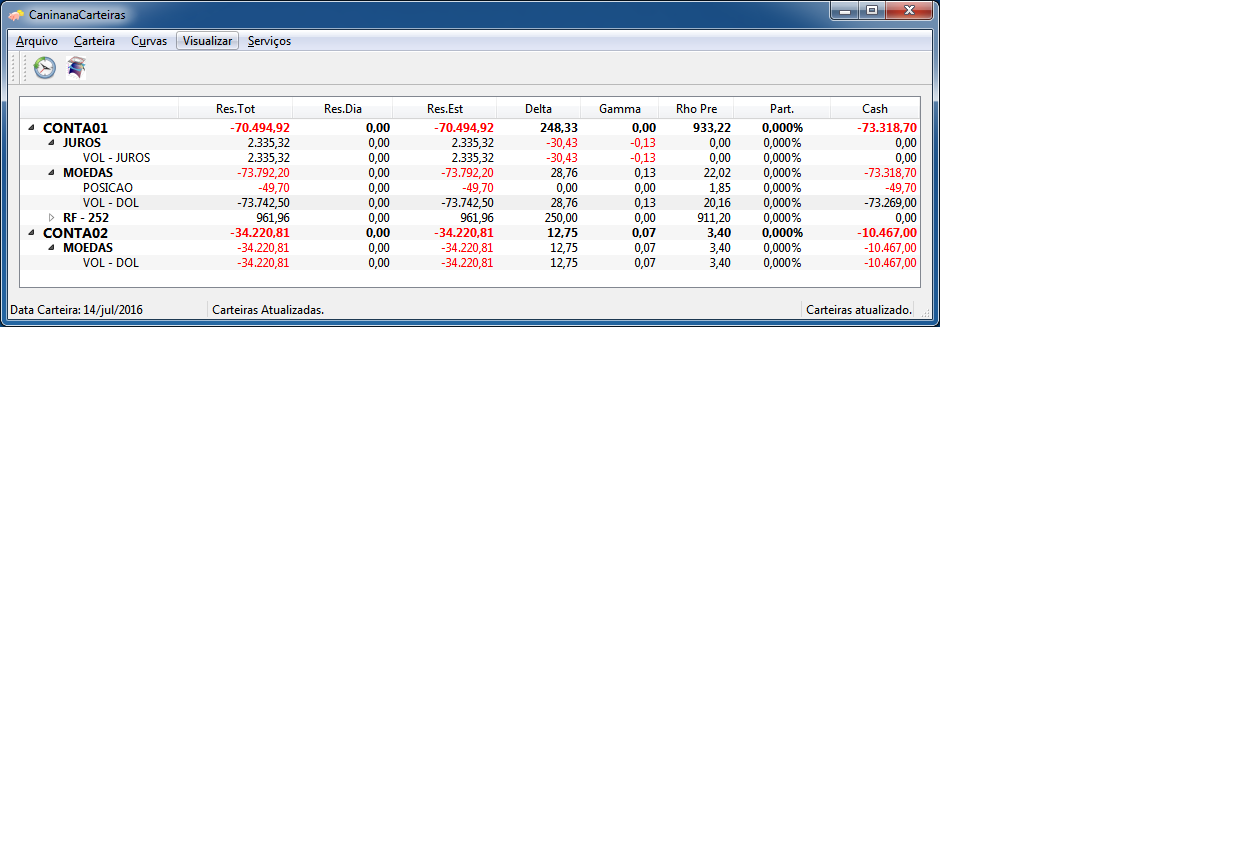The image size is (1248, 852).
Task: Click POSICAO Res.Tot value -49,70
Action: click(x=274, y=188)
